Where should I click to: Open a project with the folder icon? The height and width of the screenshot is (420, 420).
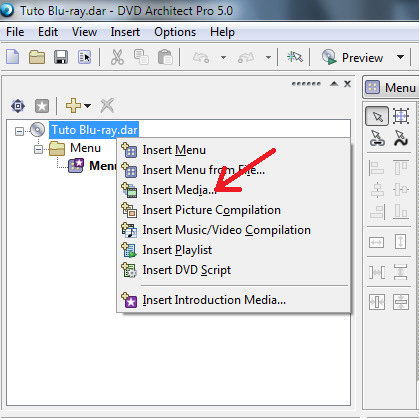37,57
